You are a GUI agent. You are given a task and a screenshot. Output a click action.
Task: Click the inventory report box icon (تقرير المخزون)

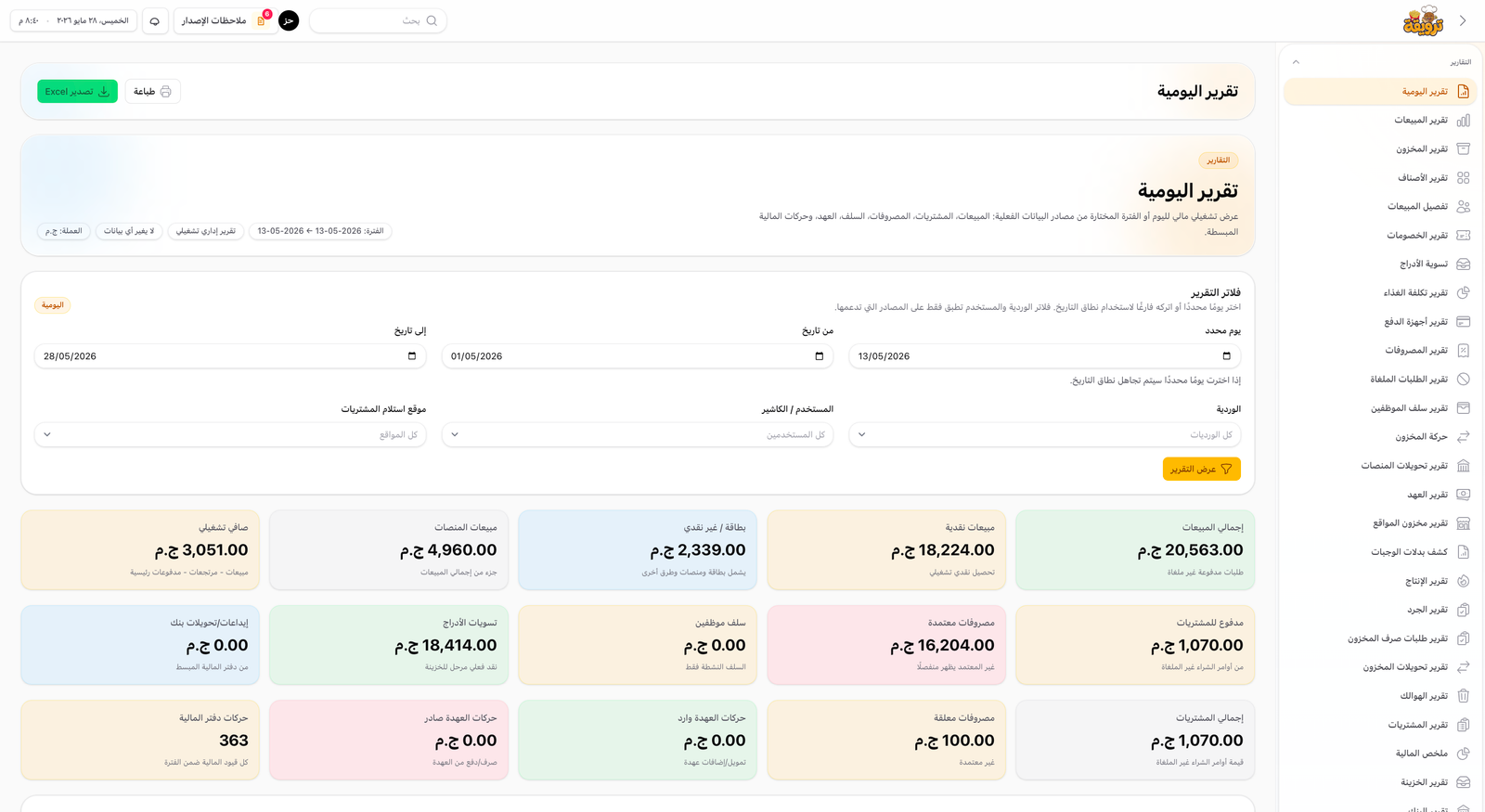[x=1463, y=148]
